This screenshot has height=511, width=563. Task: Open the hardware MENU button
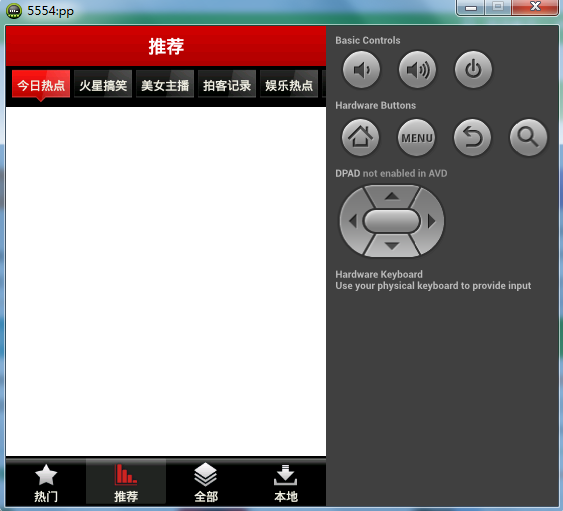[x=416, y=137]
